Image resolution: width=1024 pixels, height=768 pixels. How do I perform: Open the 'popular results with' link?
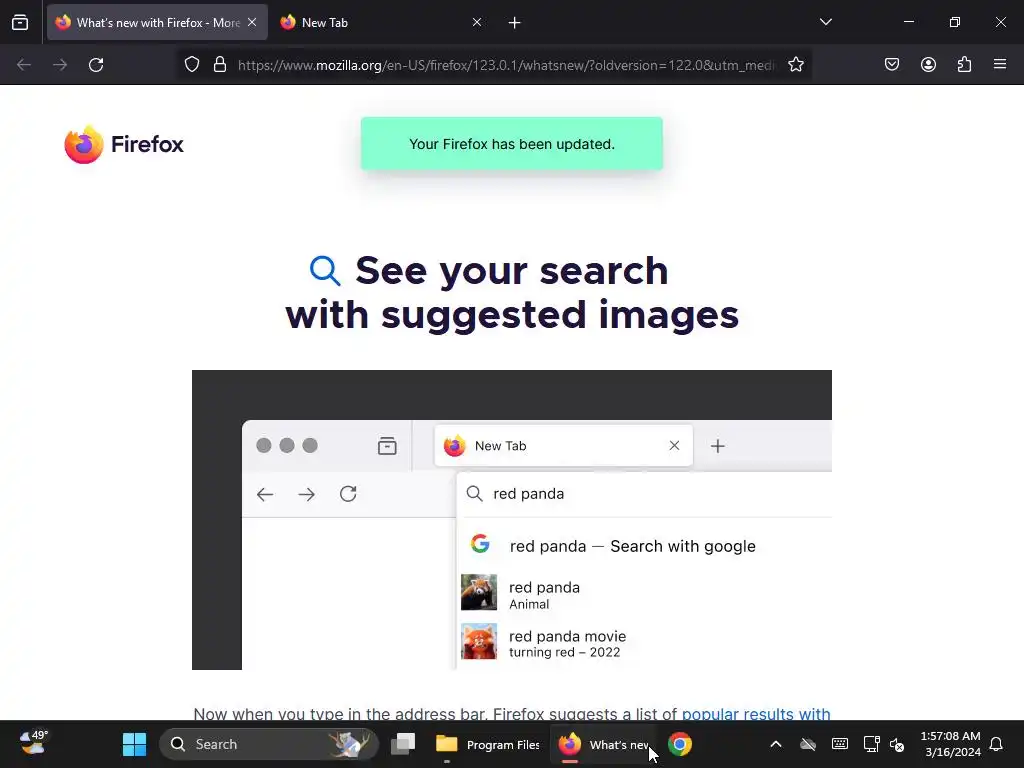(756, 713)
